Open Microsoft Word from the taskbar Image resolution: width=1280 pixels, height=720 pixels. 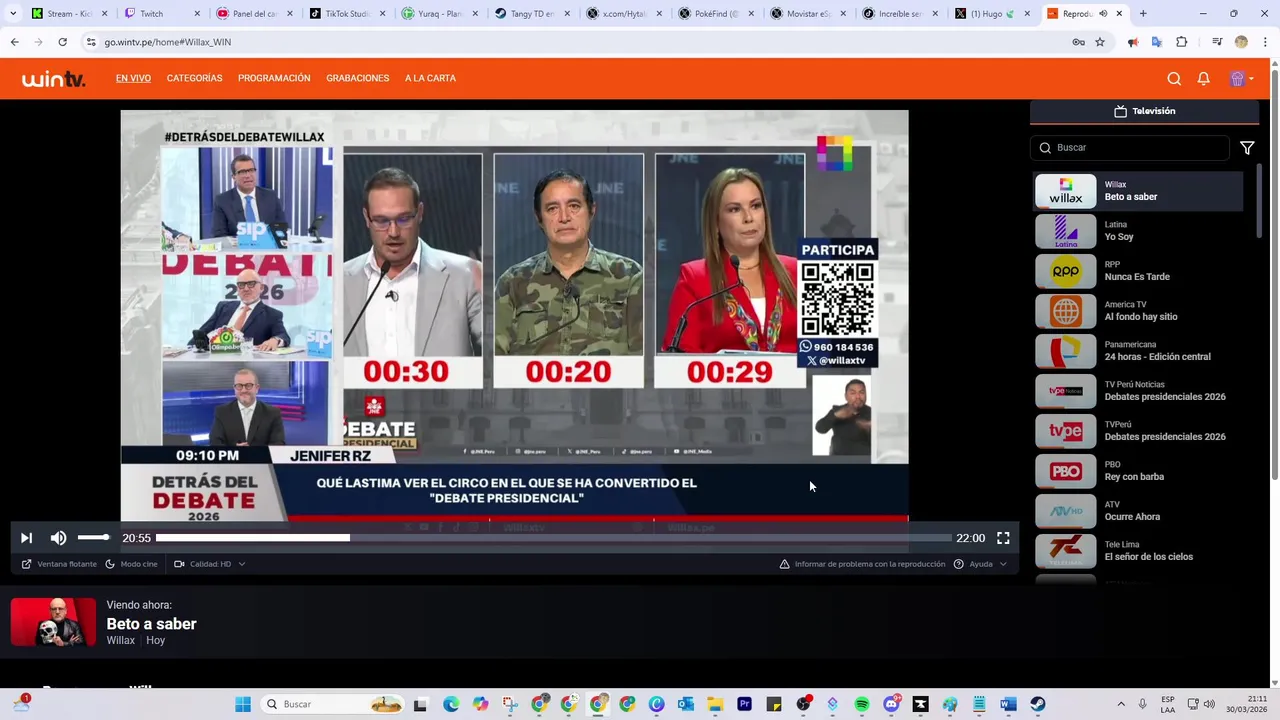(1008, 704)
